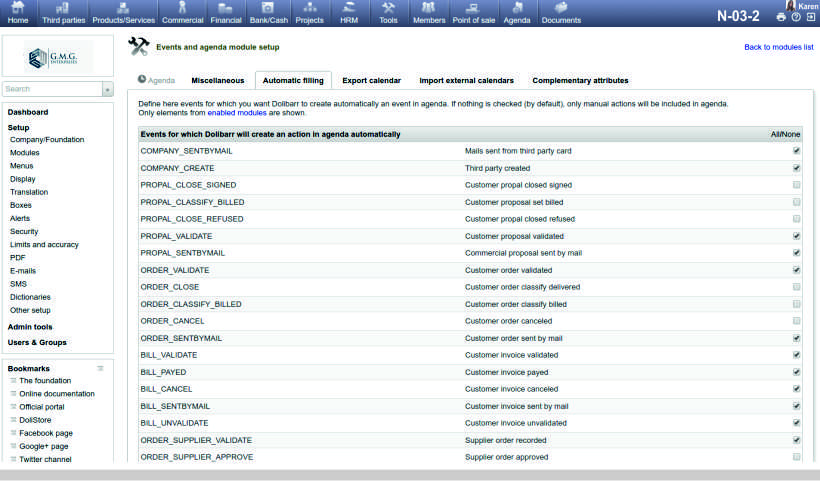The width and height of the screenshot is (820, 481).
Task: Click the print icon at top right
Action: tap(781, 17)
